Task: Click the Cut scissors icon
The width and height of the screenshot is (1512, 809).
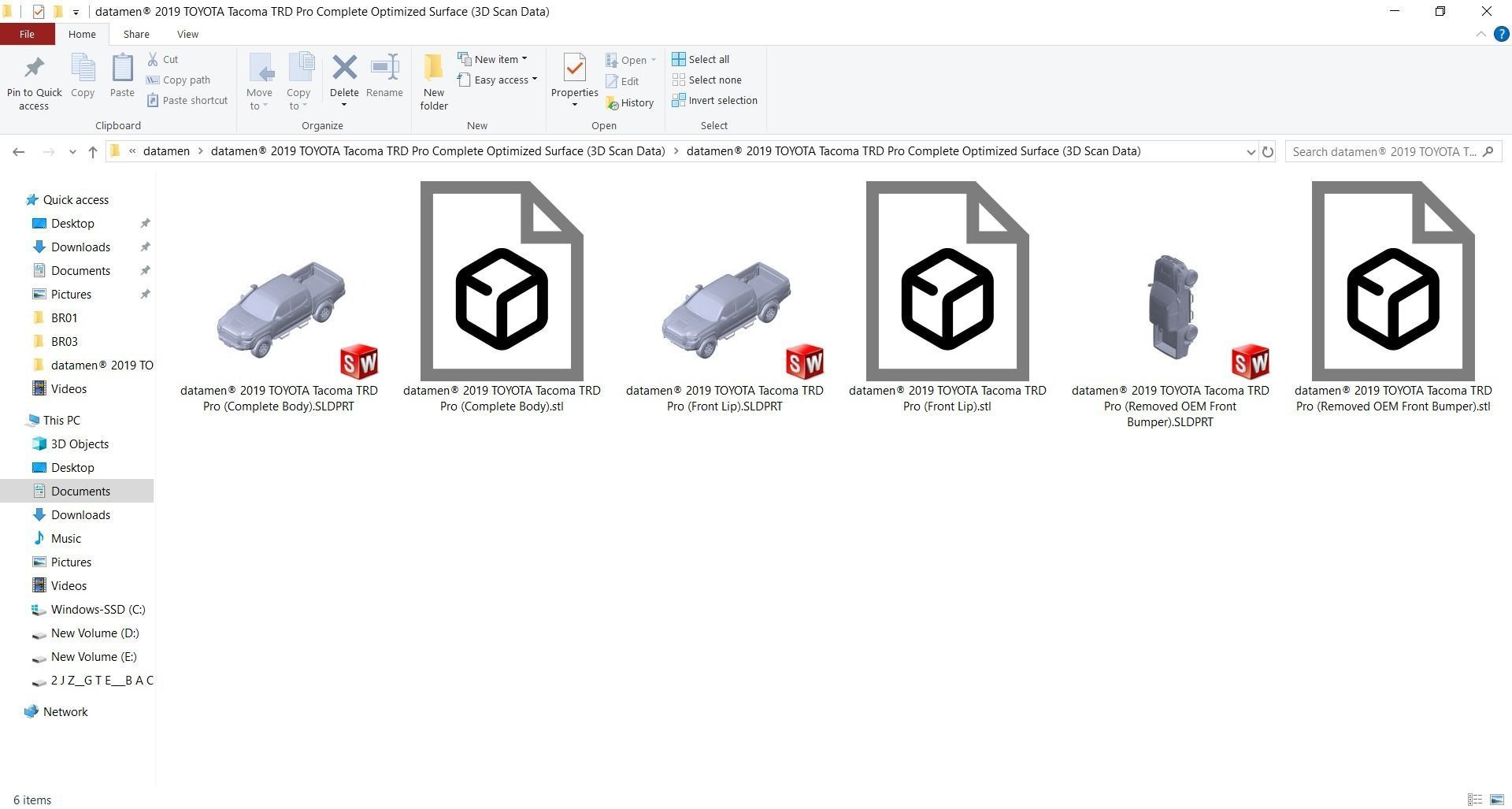Action: (x=153, y=59)
